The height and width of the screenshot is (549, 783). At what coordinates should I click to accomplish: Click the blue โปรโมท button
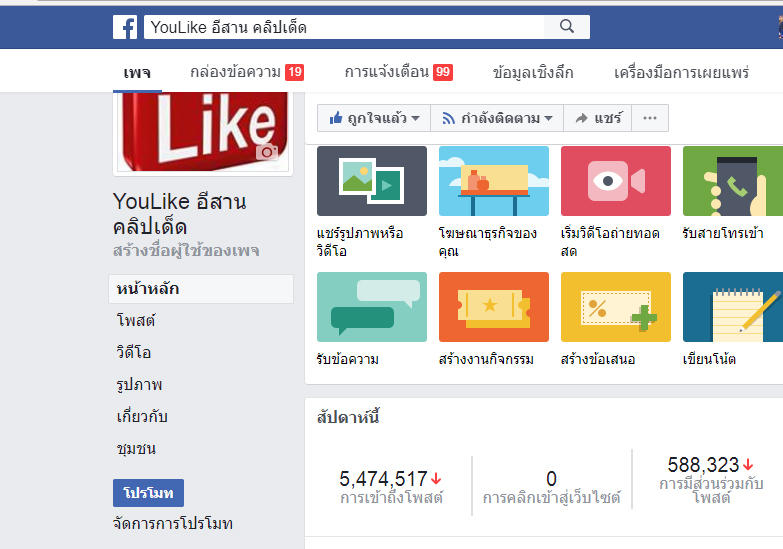tap(148, 493)
